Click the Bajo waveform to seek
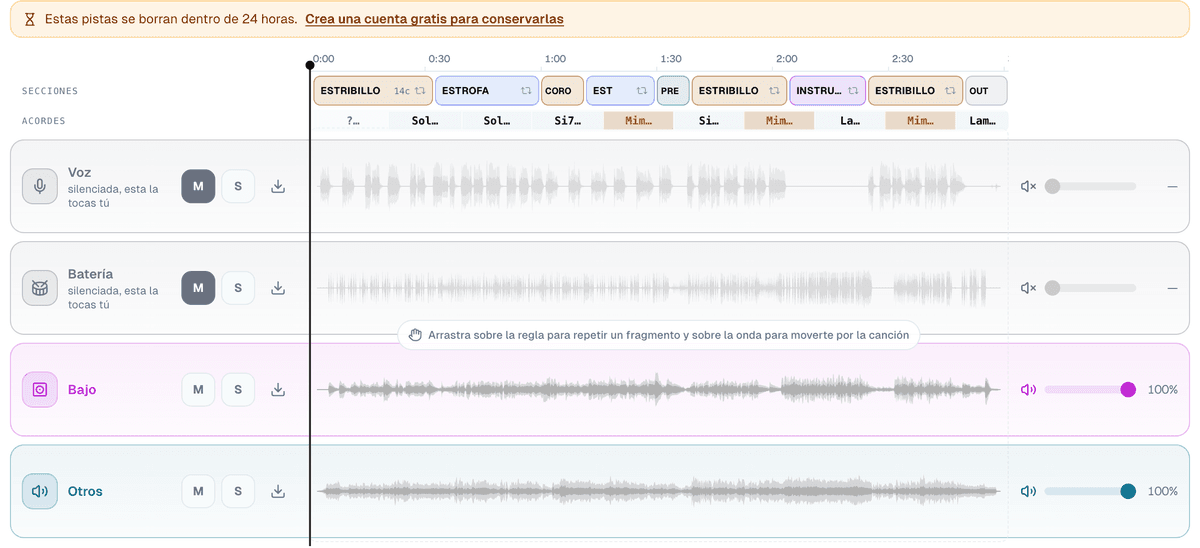The image size is (1200, 548). tap(660, 390)
